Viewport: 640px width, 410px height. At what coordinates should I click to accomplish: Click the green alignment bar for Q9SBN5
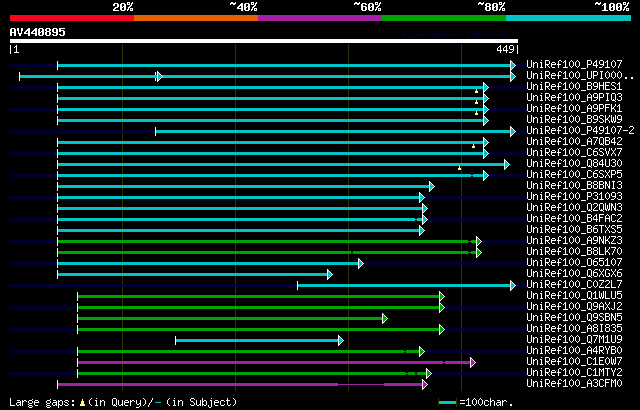(232, 318)
